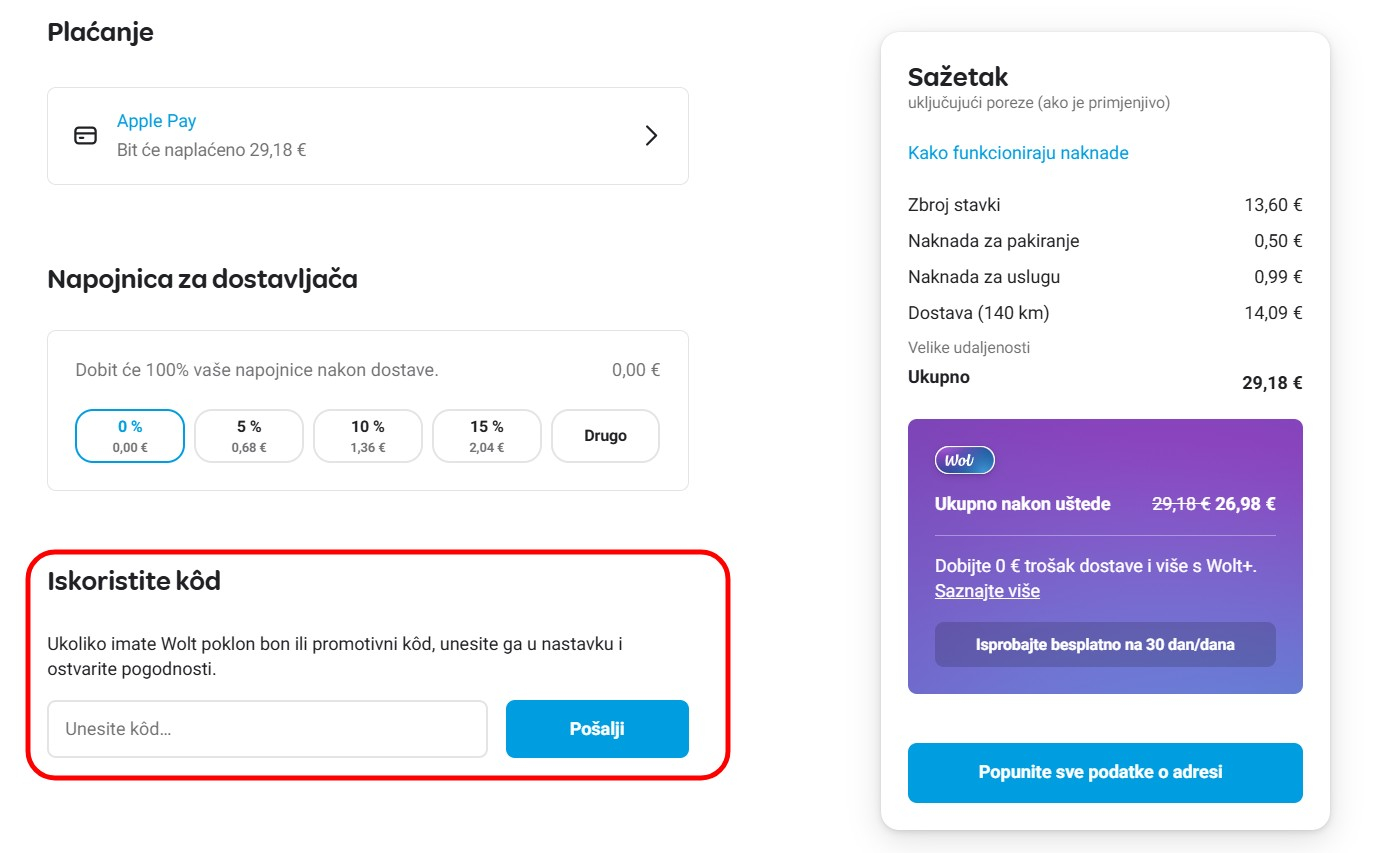The height and width of the screenshot is (853, 1393).
Task: Select the 0% tip option
Action: tap(129, 435)
